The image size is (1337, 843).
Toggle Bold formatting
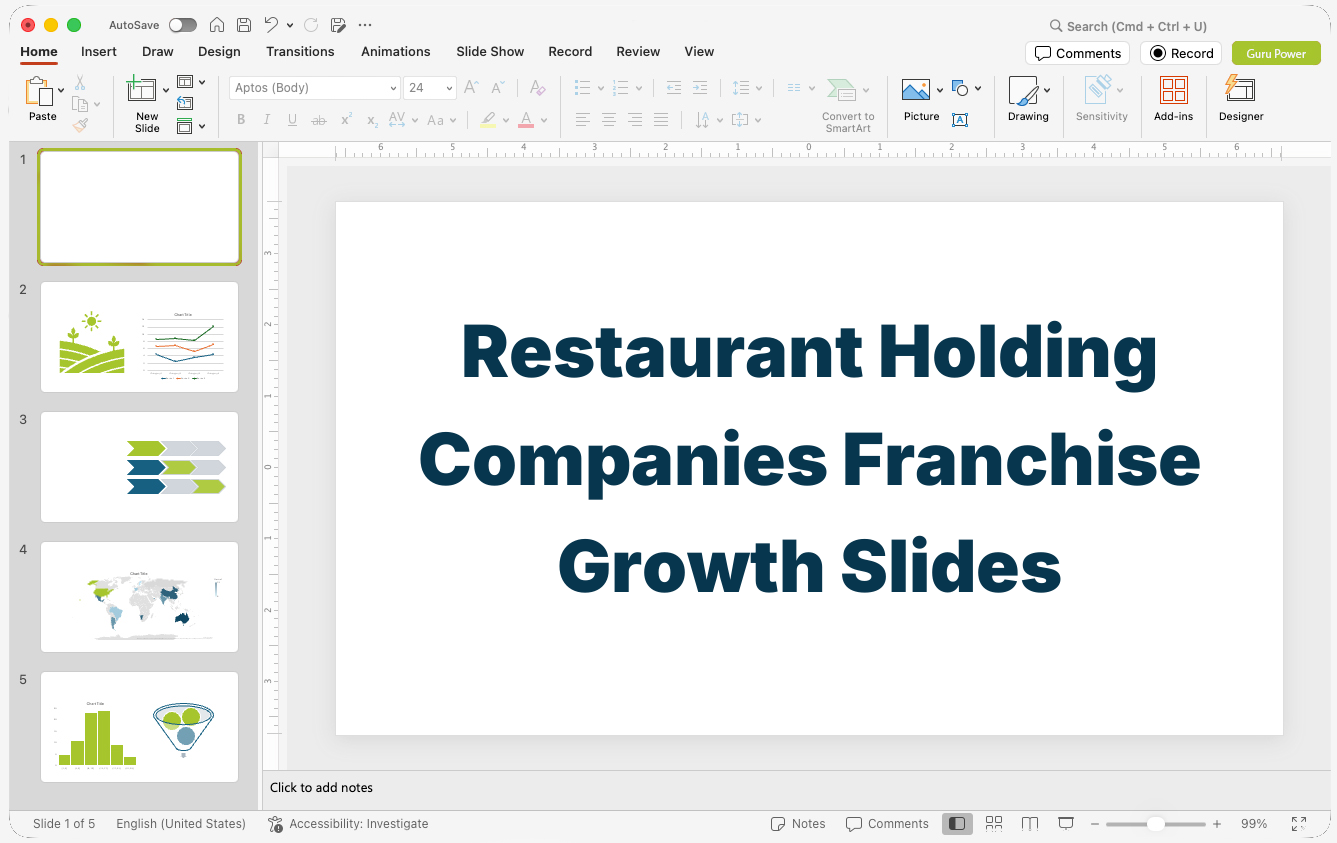tap(241, 120)
